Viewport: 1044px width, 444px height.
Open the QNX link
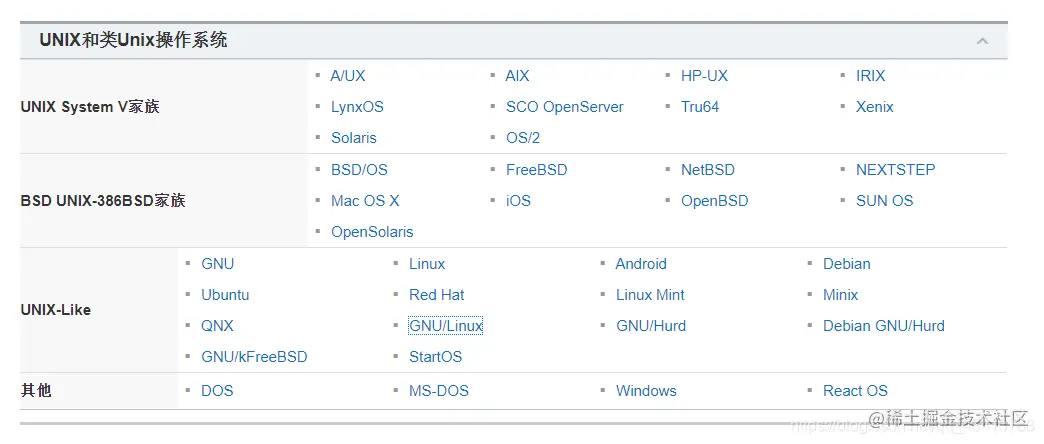[218, 326]
